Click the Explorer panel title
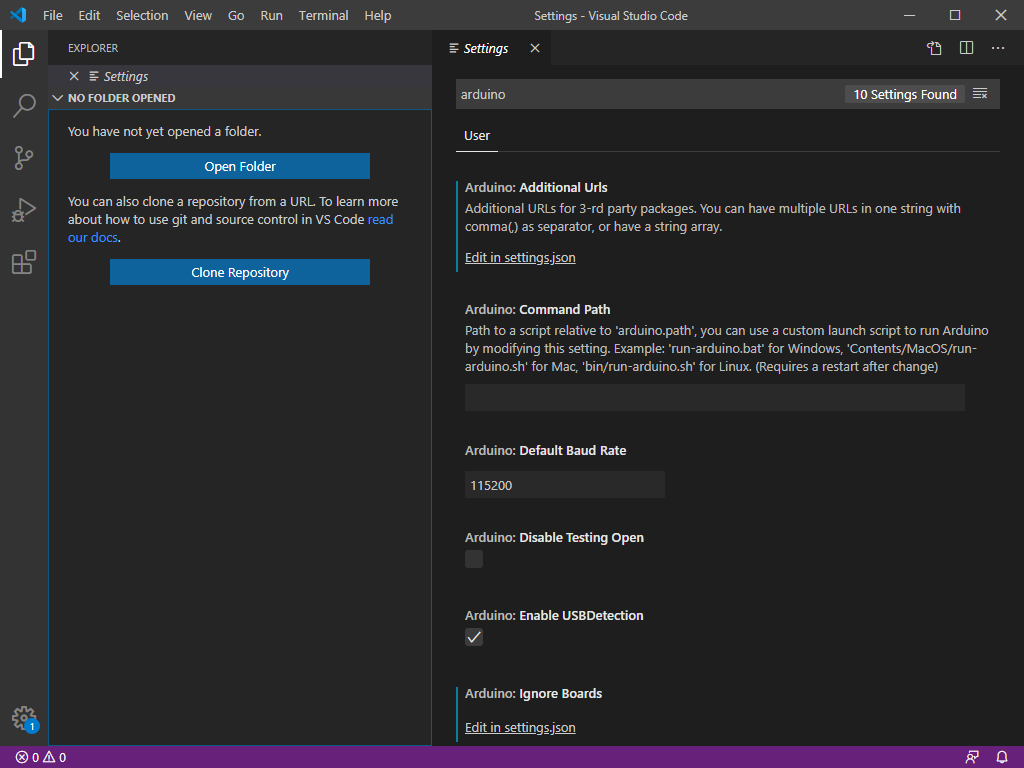Screen dimensions: 1024x768 point(93,48)
